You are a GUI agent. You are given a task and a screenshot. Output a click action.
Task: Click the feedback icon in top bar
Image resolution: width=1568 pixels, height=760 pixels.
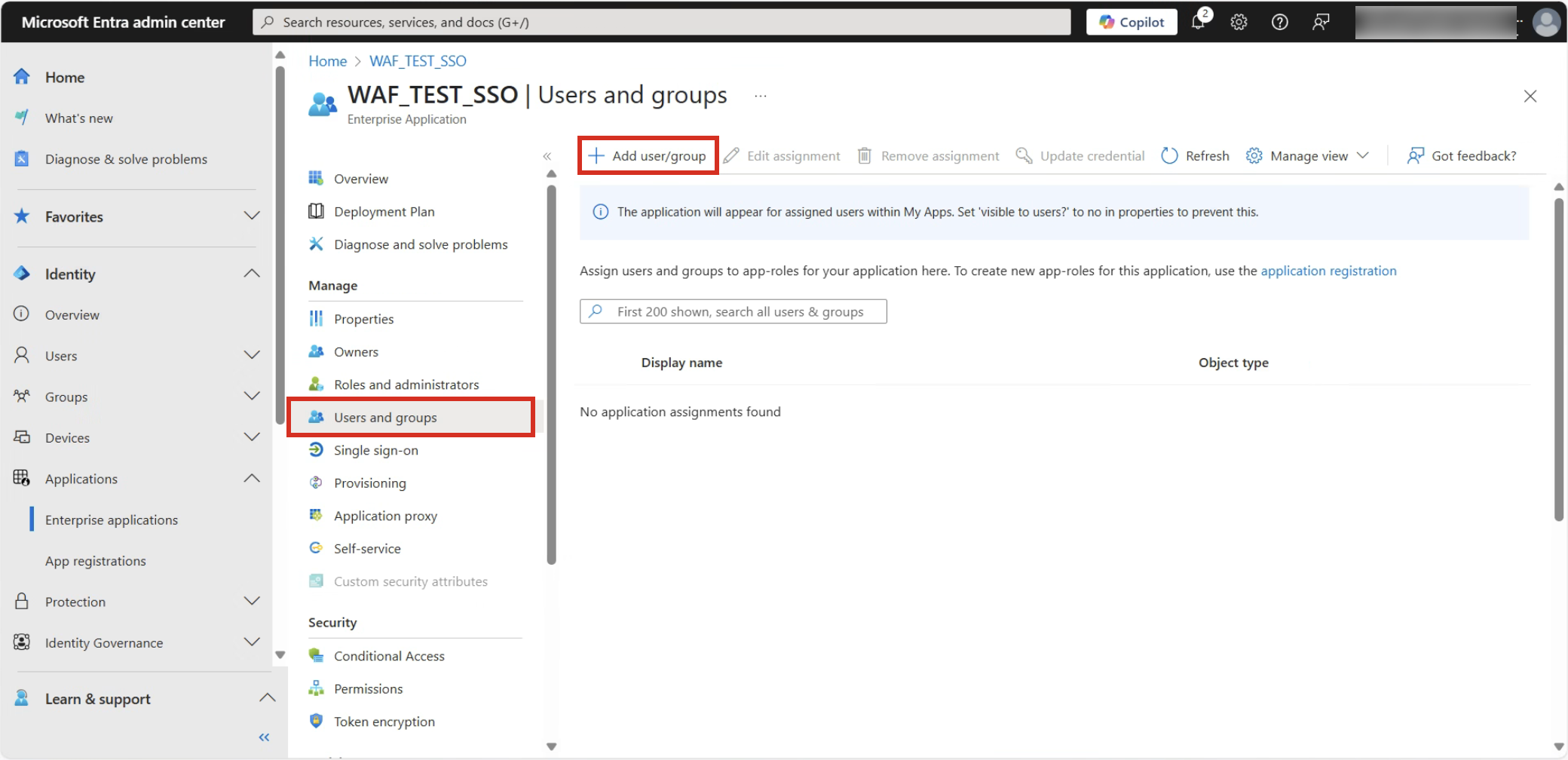[x=1320, y=22]
